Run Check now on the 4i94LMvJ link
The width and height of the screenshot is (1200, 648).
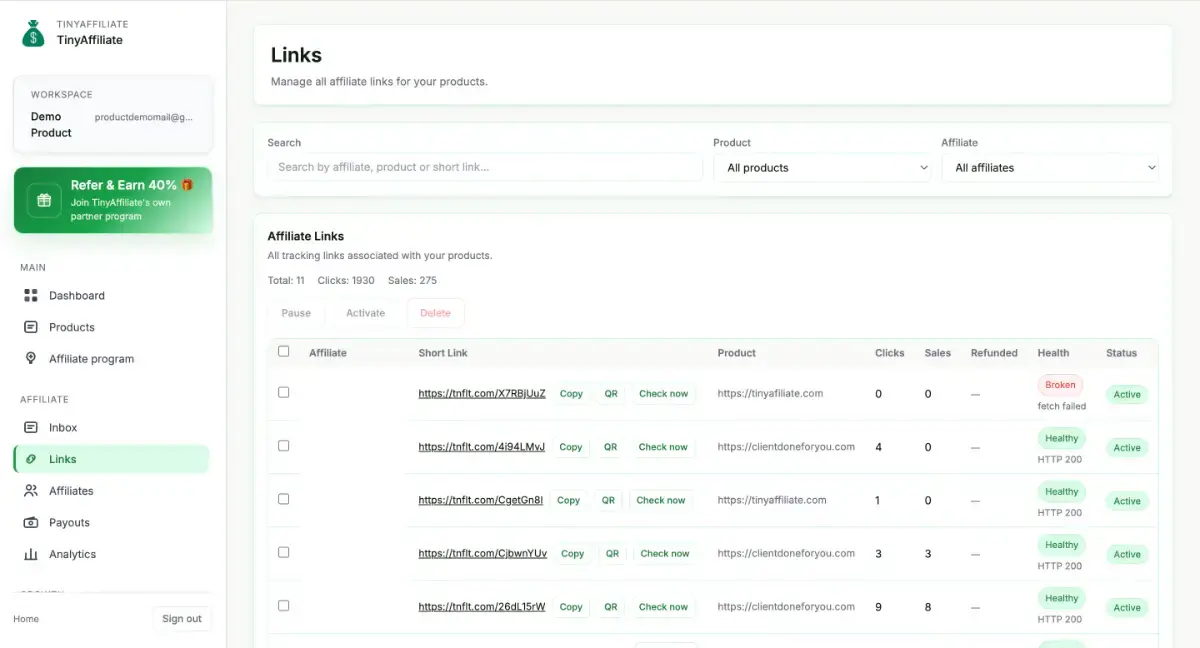point(663,447)
